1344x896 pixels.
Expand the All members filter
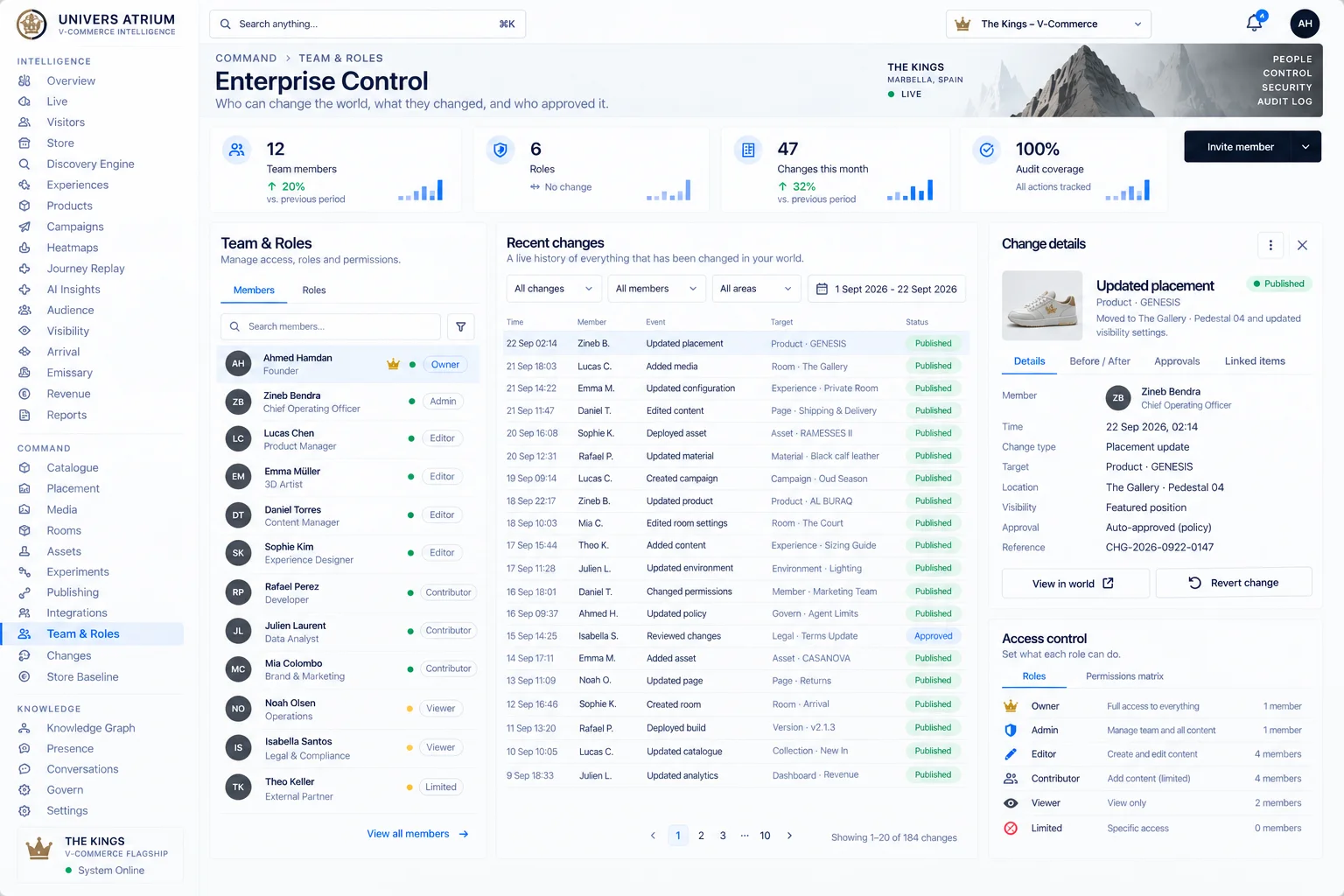pyautogui.click(x=656, y=289)
